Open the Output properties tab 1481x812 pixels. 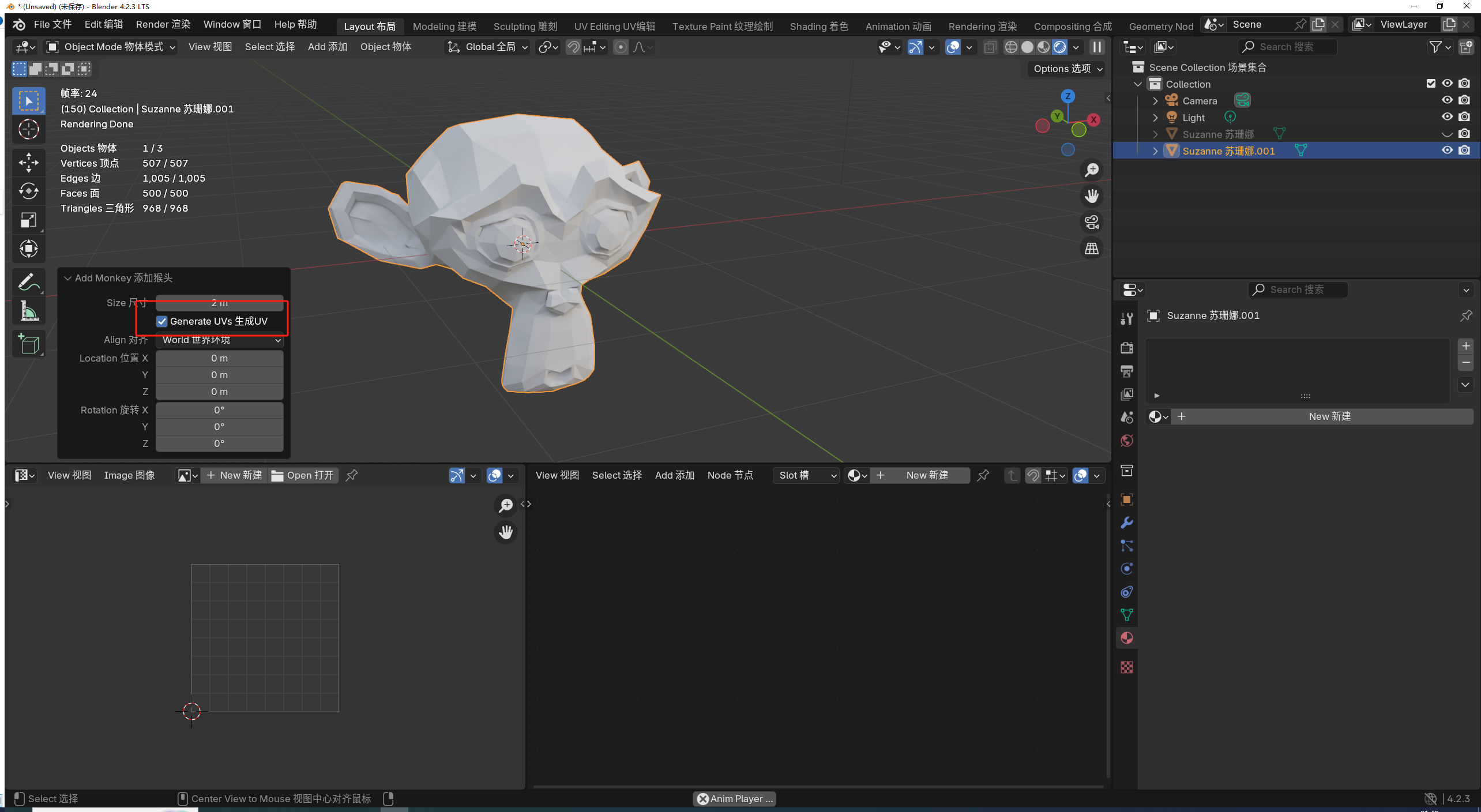tap(1126, 371)
